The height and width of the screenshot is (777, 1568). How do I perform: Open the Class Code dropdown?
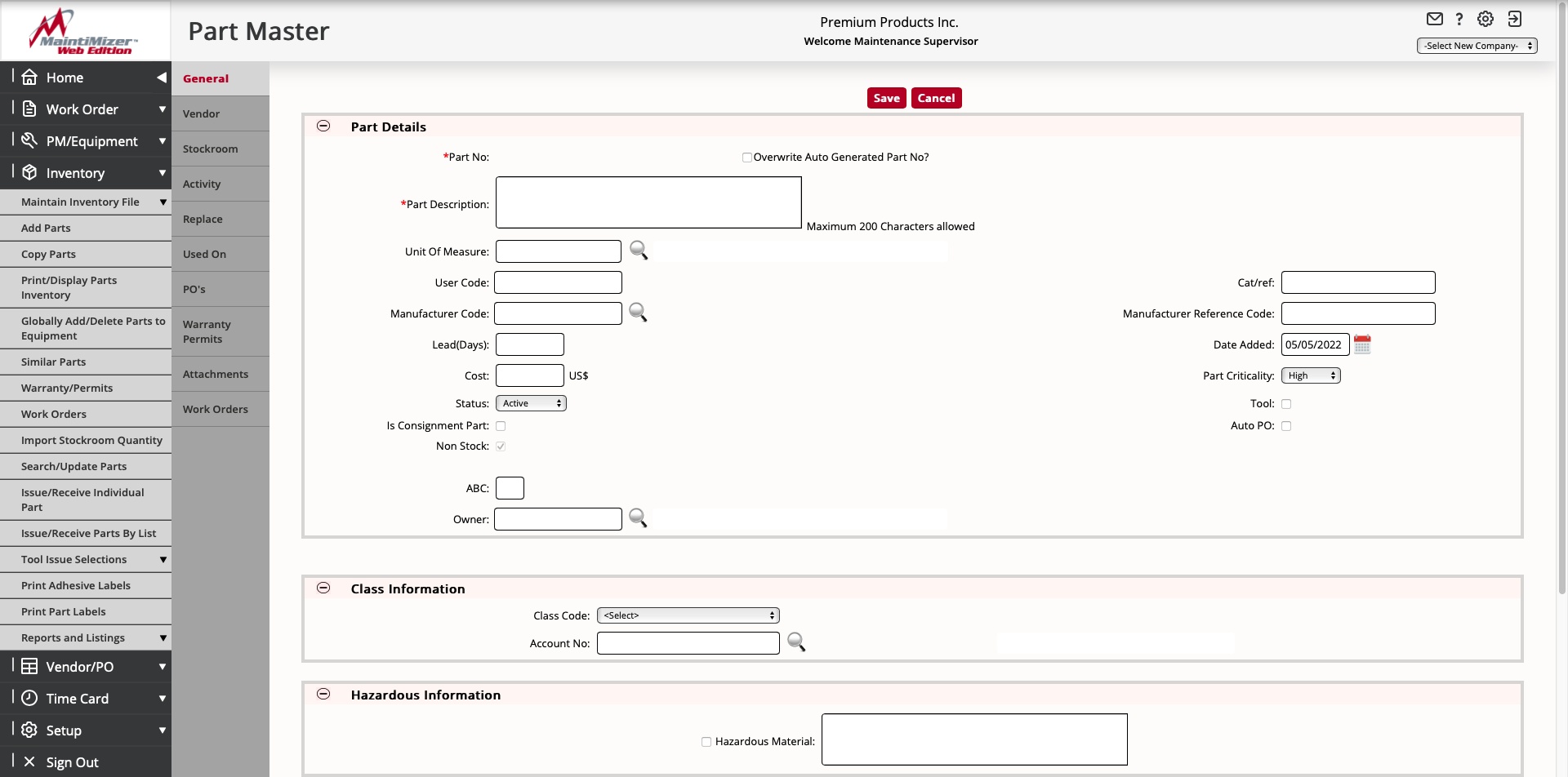[x=687, y=615]
